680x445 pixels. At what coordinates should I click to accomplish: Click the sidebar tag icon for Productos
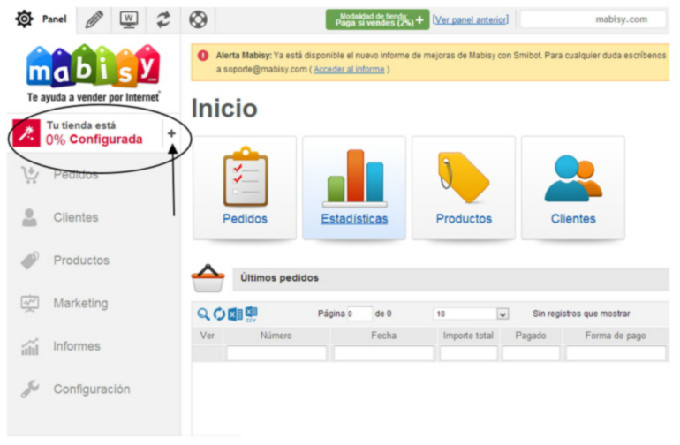(29, 260)
